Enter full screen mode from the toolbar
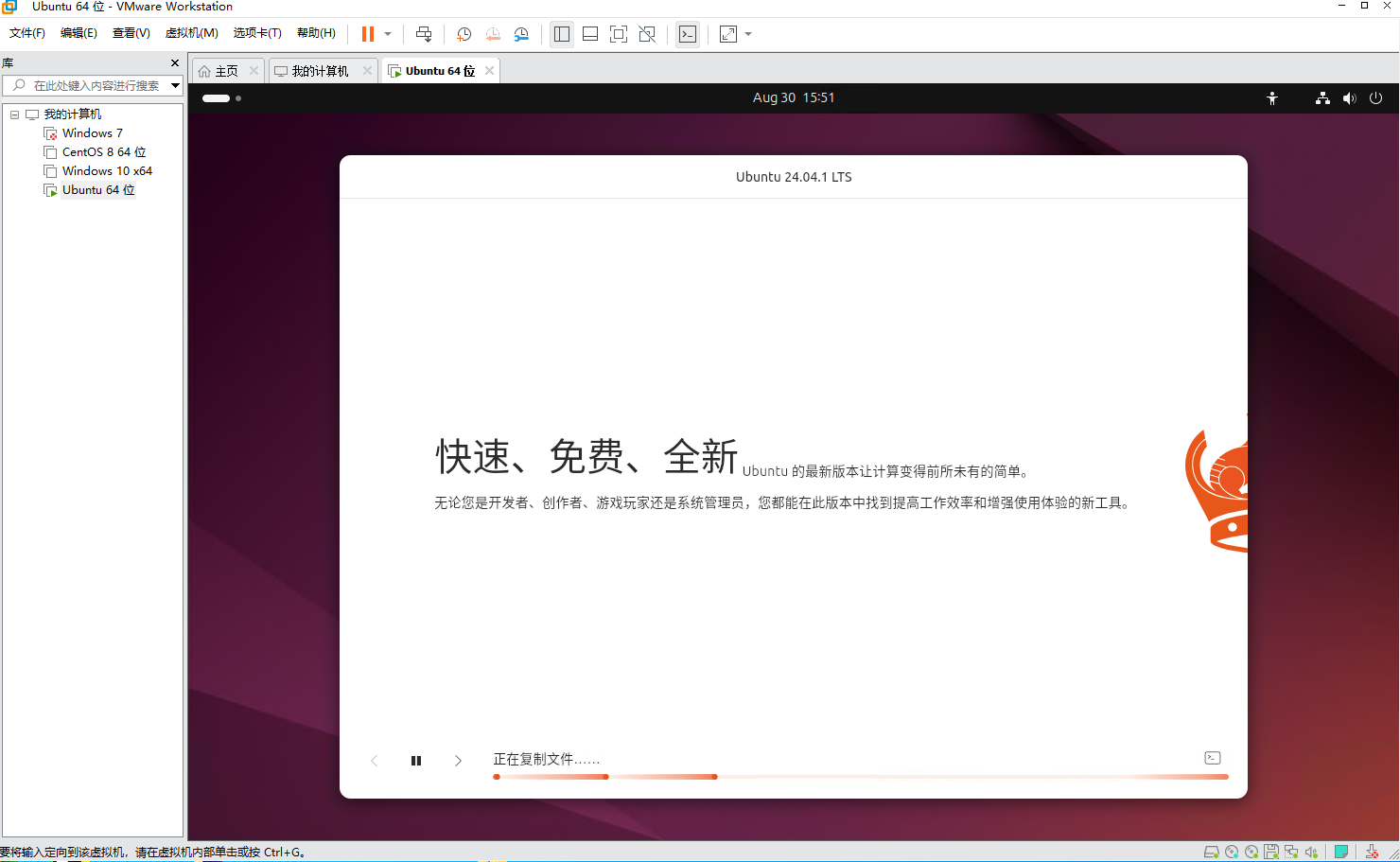The image size is (1400, 862). tap(619, 34)
